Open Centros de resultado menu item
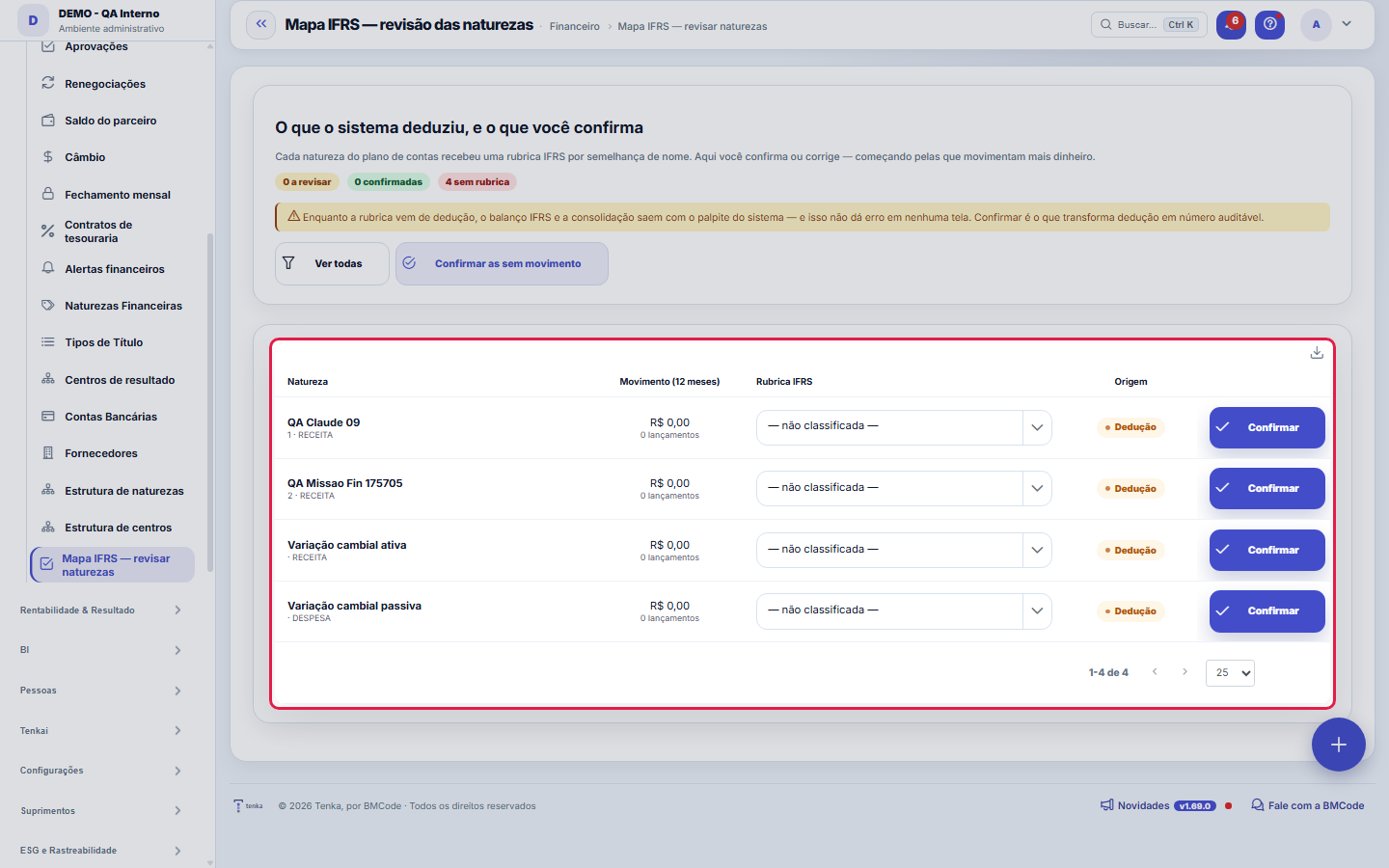 pyautogui.click(x=112, y=380)
